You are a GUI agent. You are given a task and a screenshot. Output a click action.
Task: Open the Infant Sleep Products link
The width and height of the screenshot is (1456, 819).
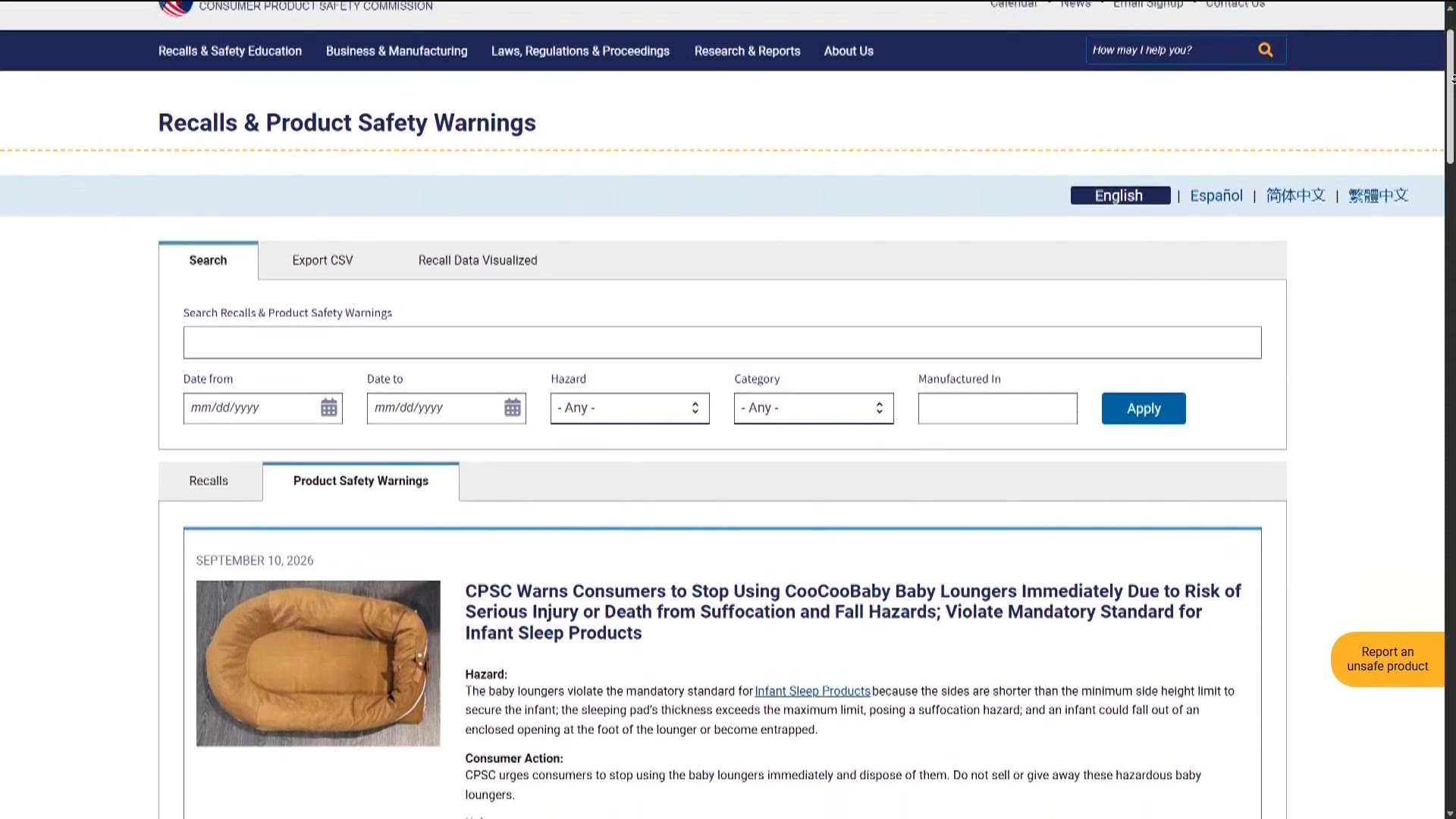(812, 691)
